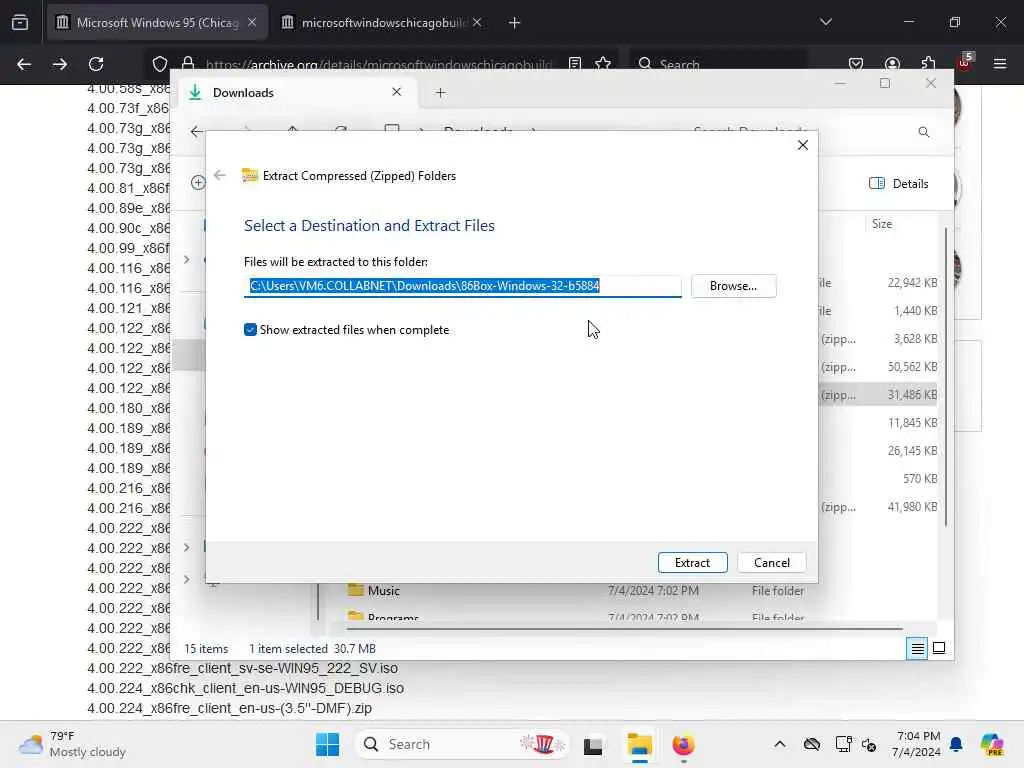Click the Extract button

click(x=692, y=562)
